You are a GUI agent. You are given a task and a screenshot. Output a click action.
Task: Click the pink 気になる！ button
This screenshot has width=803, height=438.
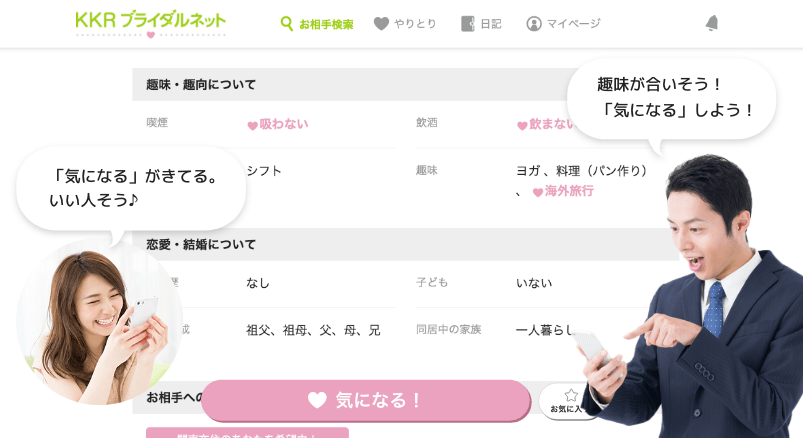tap(366, 401)
